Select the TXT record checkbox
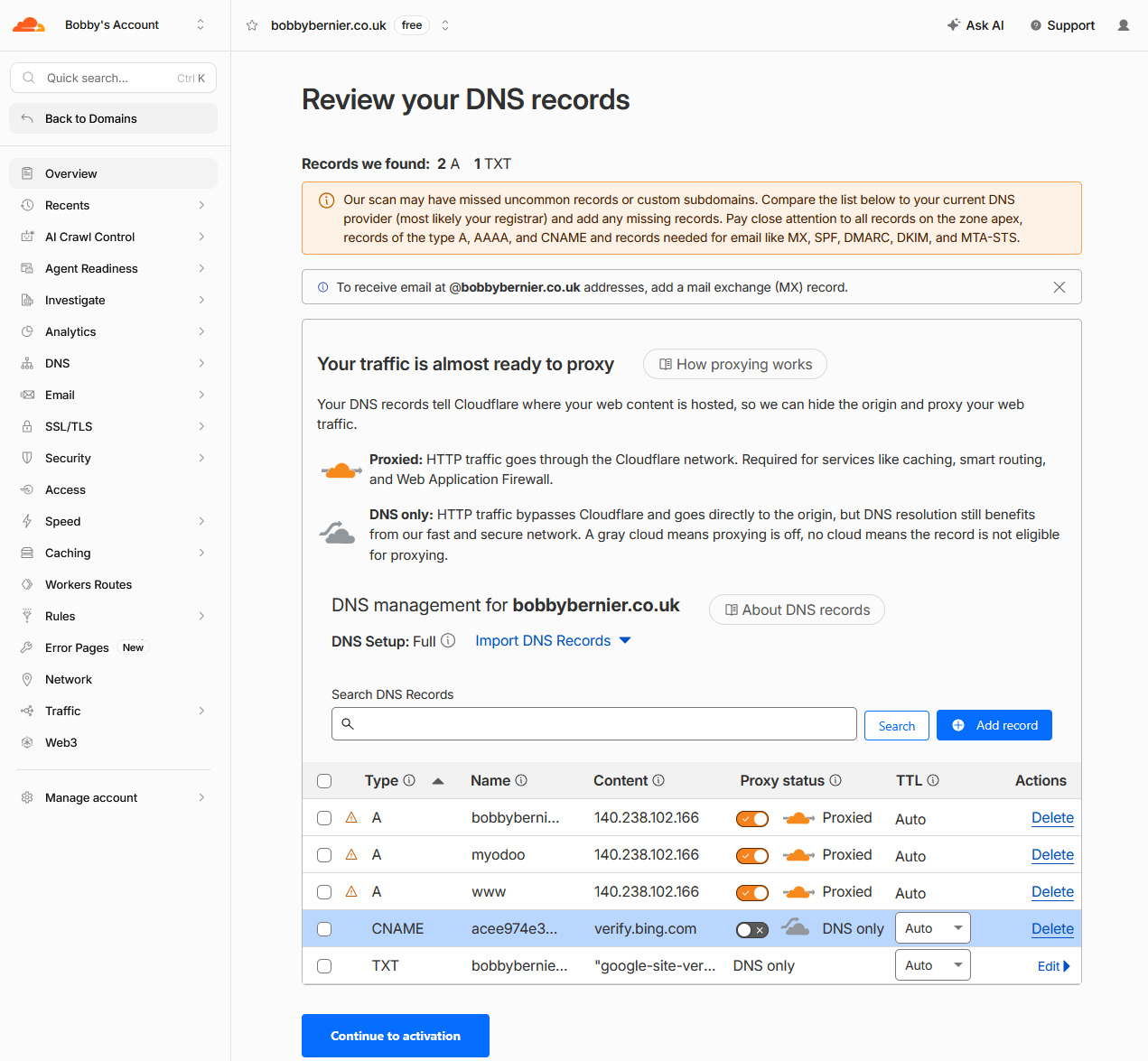The height and width of the screenshot is (1061, 1148). (324, 966)
